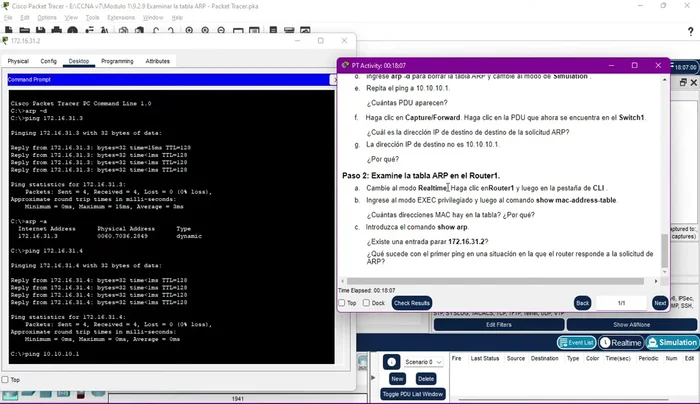700x404 pixels.
Task: Click the activity up scroll arrow
Action: (665, 80)
